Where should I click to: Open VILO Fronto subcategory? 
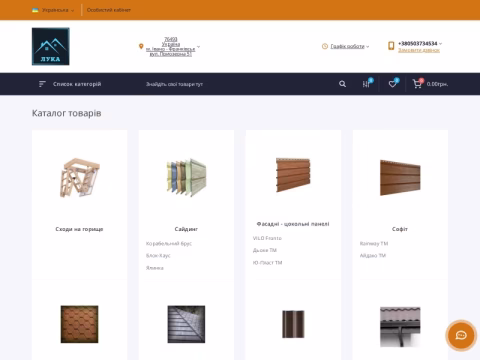click(267, 238)
